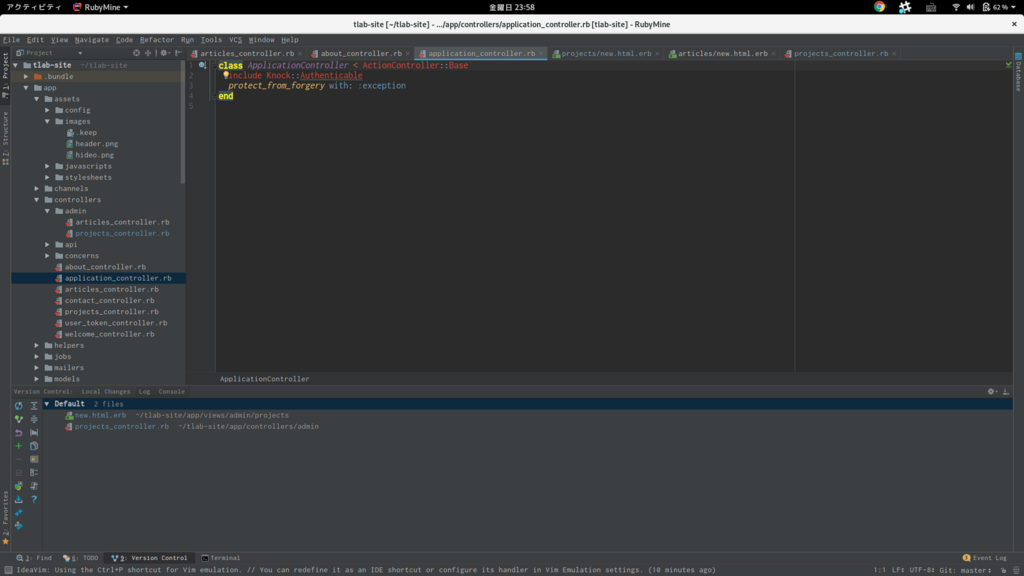Open Event Log from status bar

coord(985,558)
